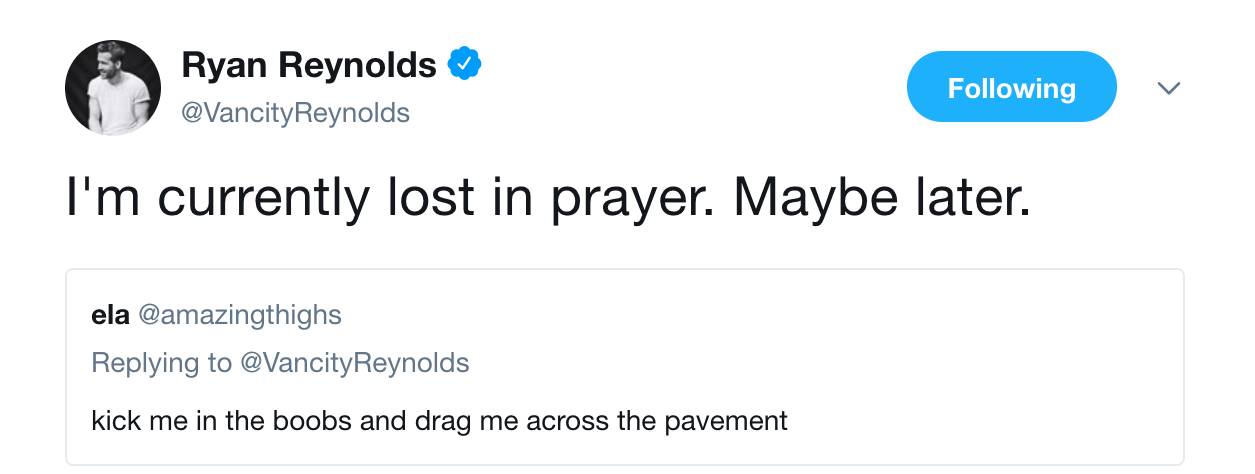
Task: Open the 'ela' display name in quoted tweet
Action: (x=110, y=315)
